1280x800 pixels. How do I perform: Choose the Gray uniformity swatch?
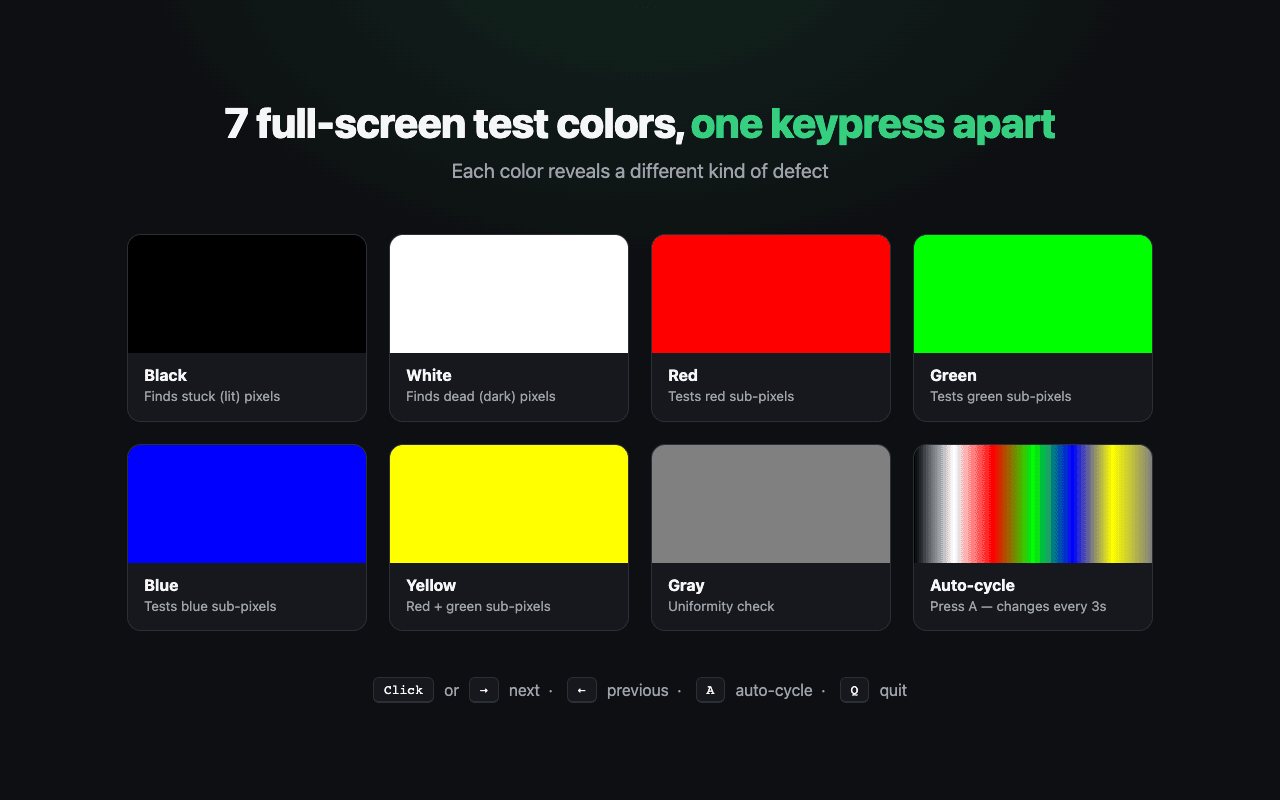(x=771, y=504)
